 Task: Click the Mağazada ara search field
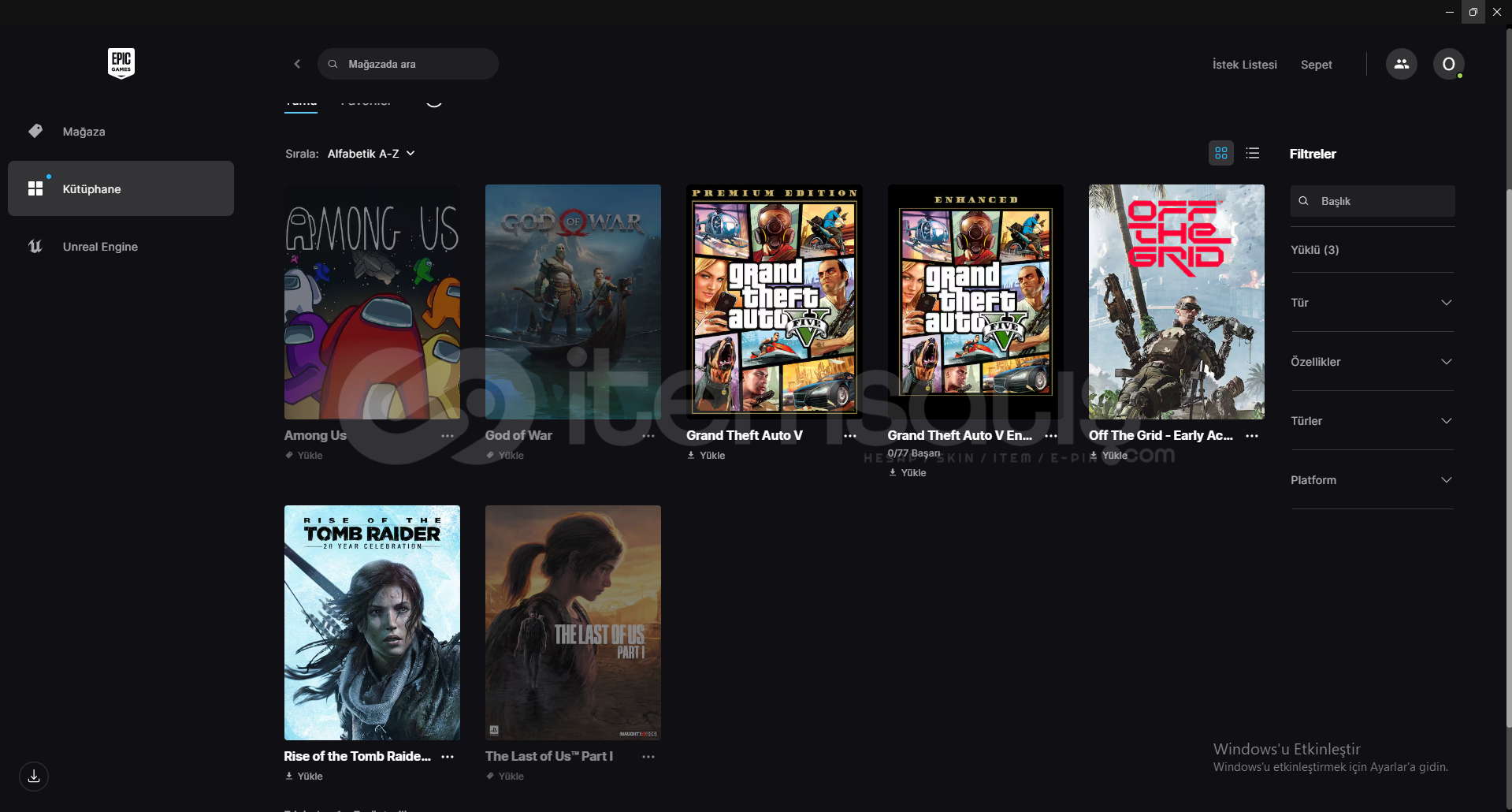pos(408,64)
